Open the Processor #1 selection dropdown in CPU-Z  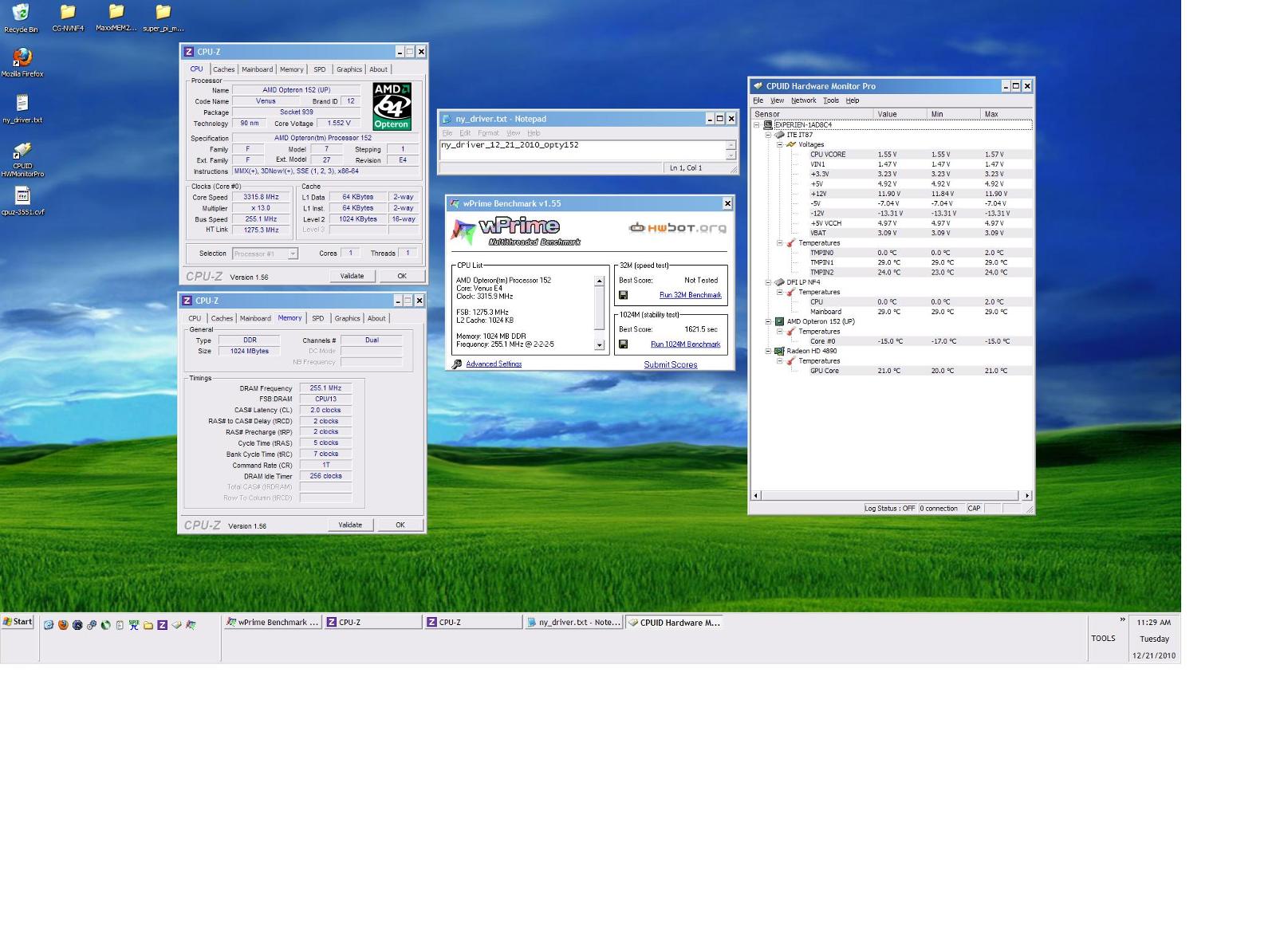coord(293,254)
